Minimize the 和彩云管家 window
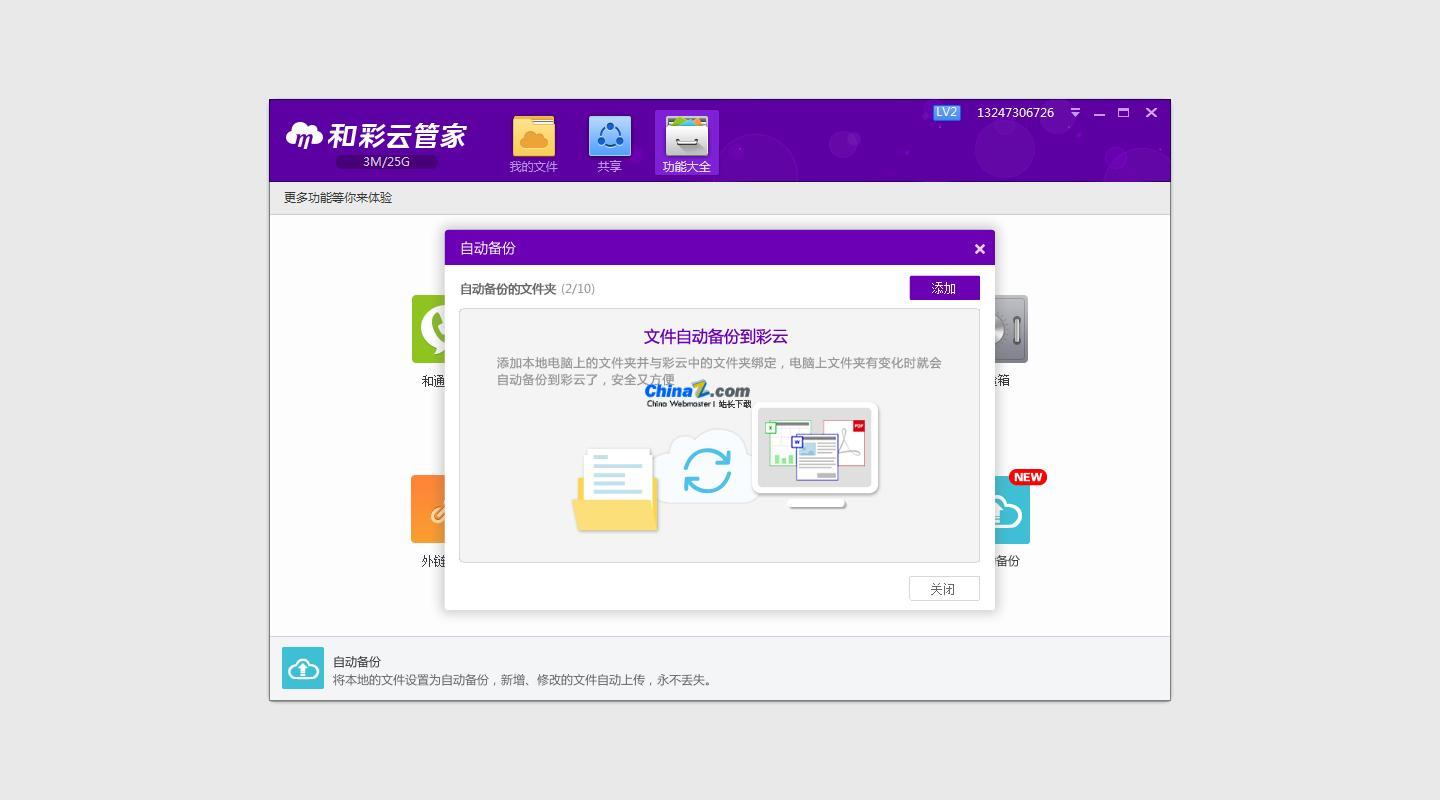The image size is (1440, 800). (x=1099, y=113)
